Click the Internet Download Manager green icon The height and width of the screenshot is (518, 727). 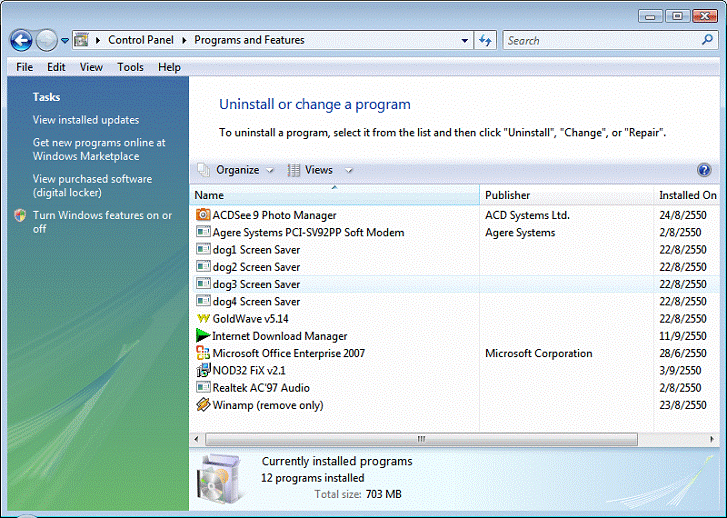(203, 335)
